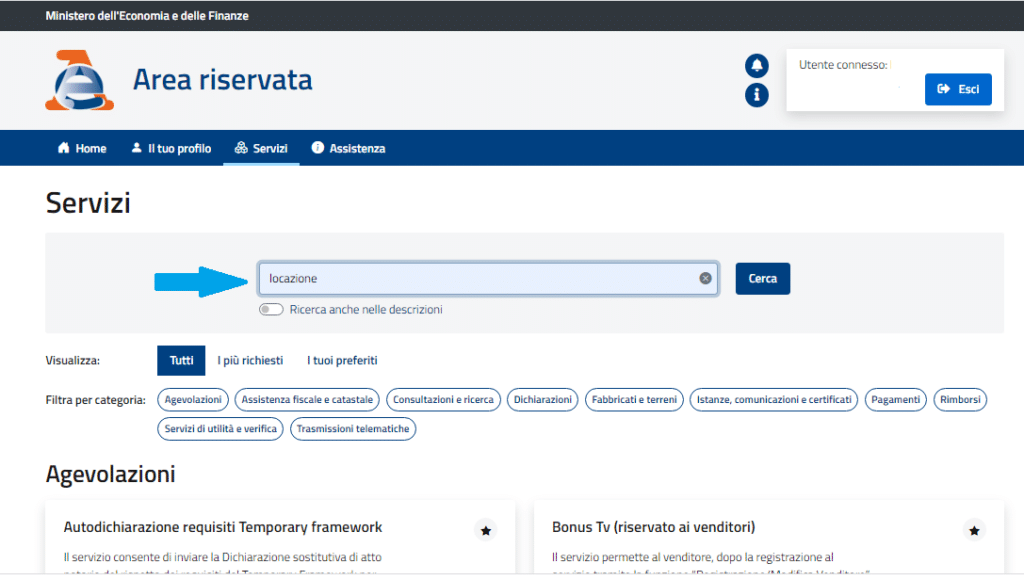1024x580 pixels.
Task: Filter by Consultazioni e ricerca
Action: pyautogui.click(x=443, y=400)
